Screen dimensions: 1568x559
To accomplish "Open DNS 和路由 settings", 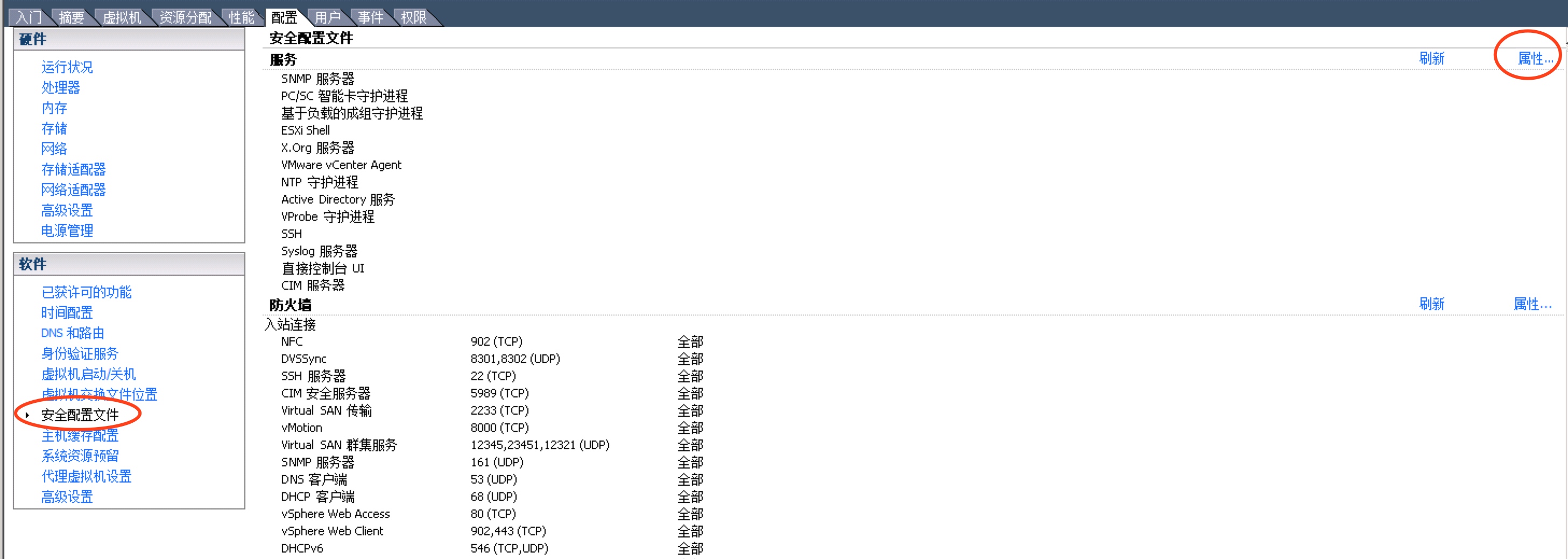I will pyautogui.click(x=73, y=333).
